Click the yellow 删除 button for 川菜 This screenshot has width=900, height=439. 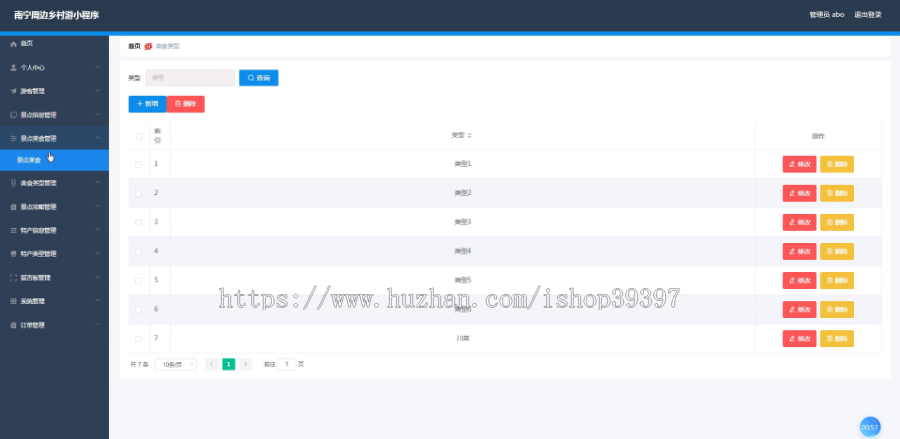[837, 339]
